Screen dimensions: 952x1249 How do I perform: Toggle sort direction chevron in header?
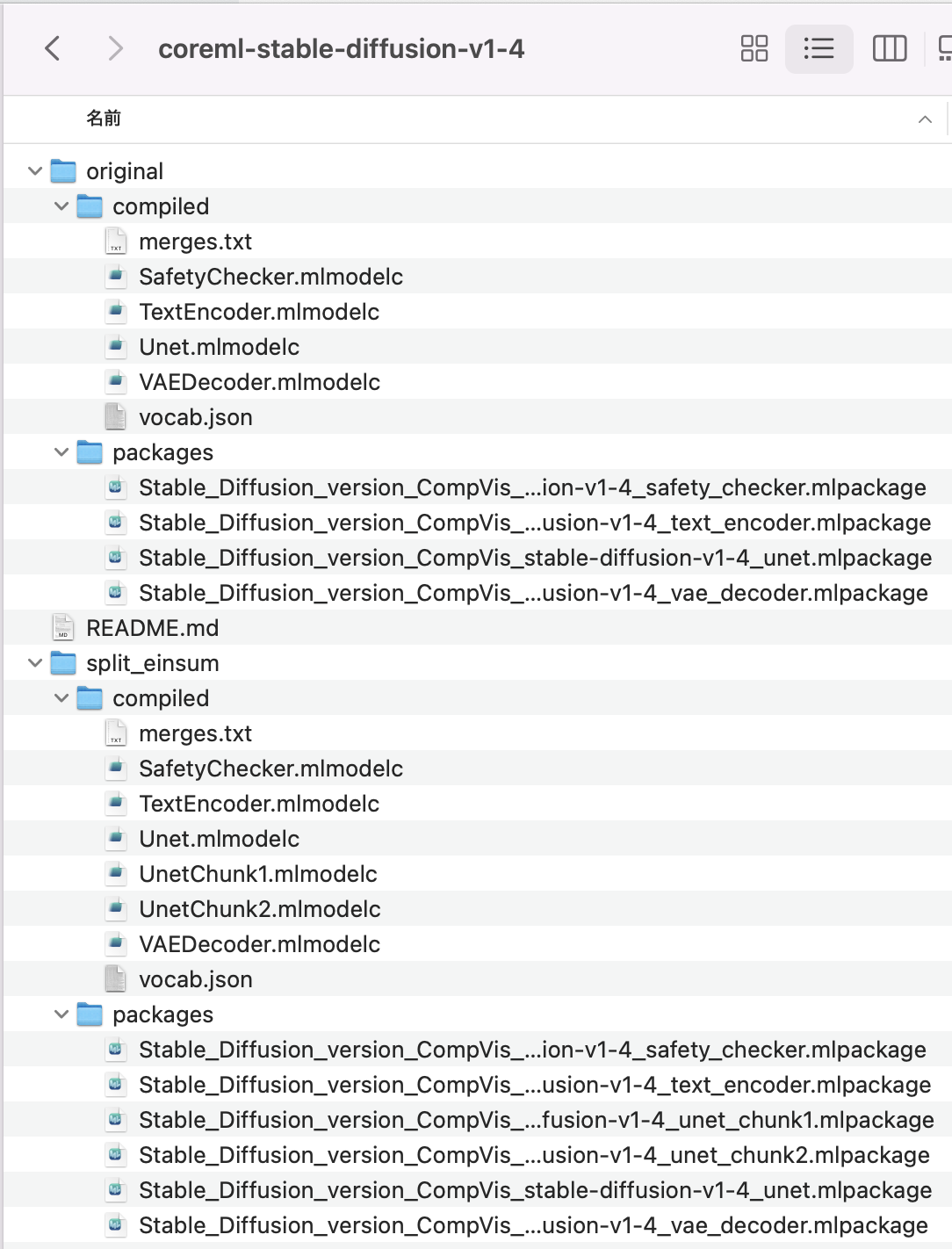click(x=925, y=119)
